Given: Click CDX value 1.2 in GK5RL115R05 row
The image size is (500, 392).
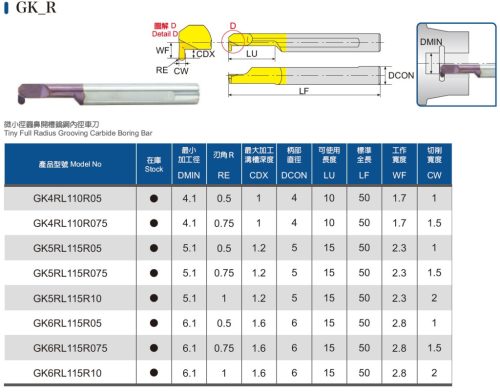Looking at the screenshot, I should [x=259, y=248].
